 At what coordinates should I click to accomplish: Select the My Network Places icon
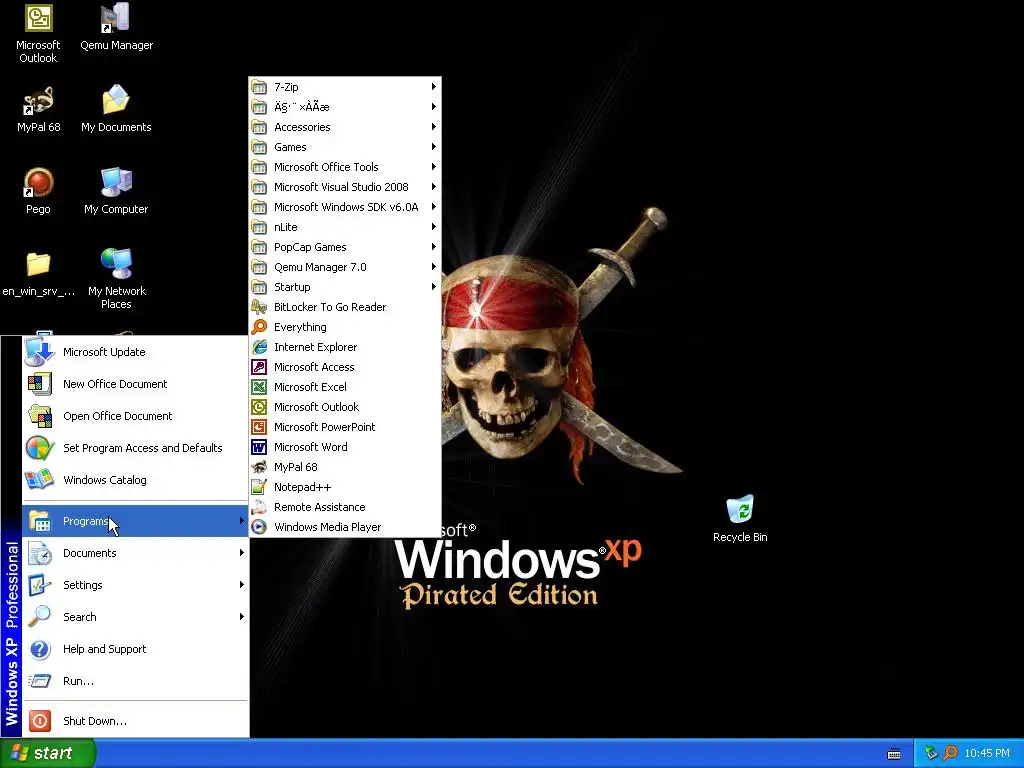(116, 280)
